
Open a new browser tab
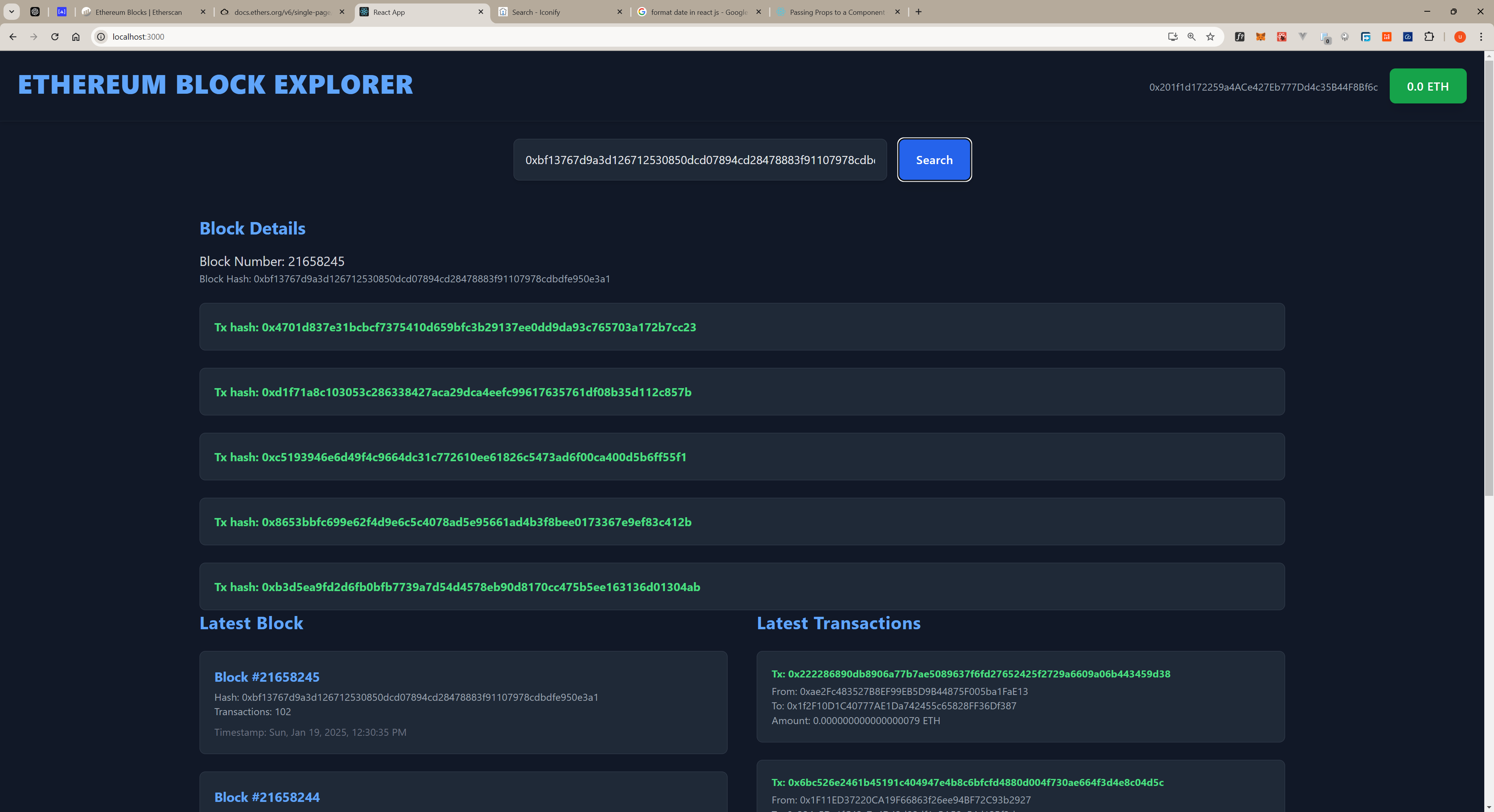[919, 12]
